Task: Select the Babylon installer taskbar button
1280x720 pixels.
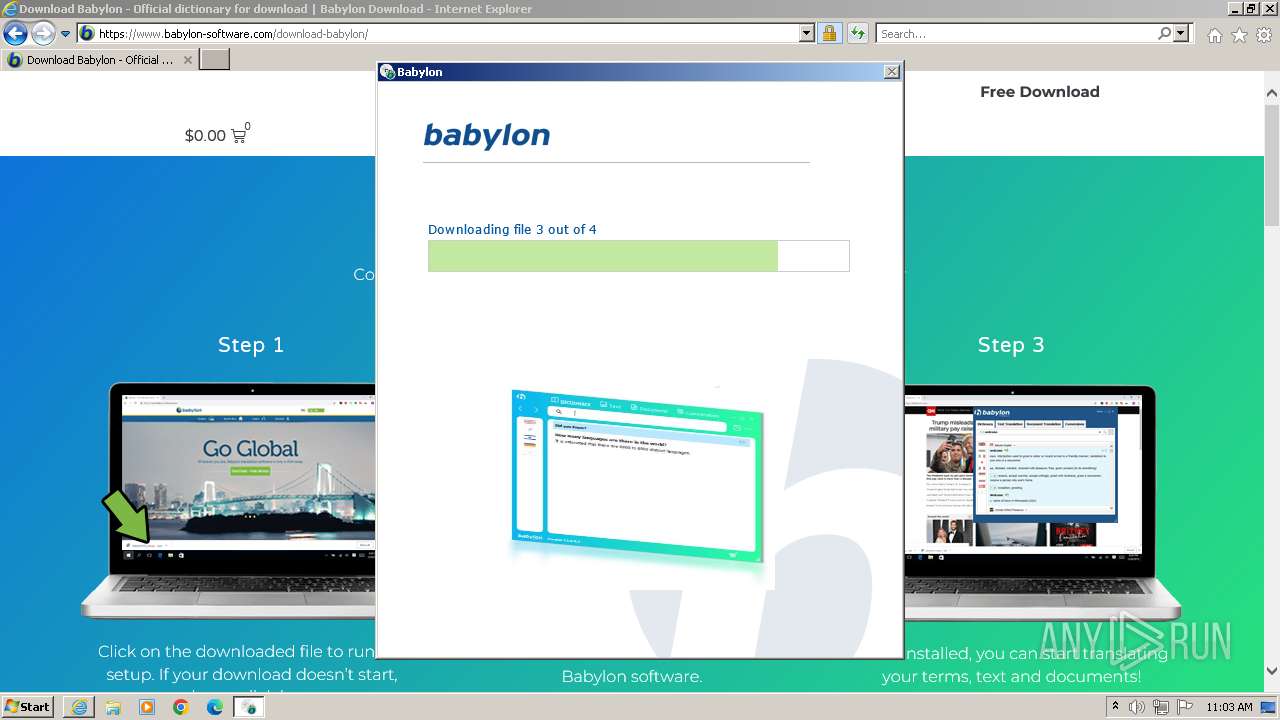Action: click(x=248, y=707)
